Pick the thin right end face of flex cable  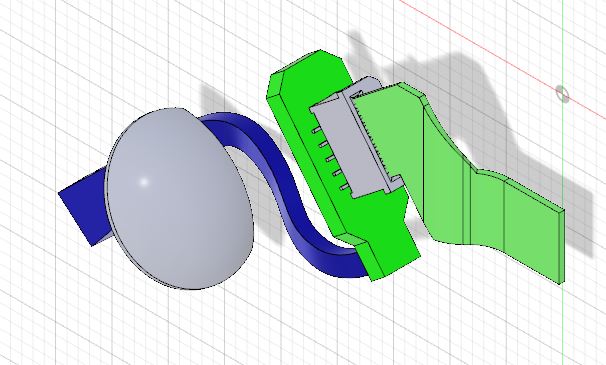(x=562, y=247)
